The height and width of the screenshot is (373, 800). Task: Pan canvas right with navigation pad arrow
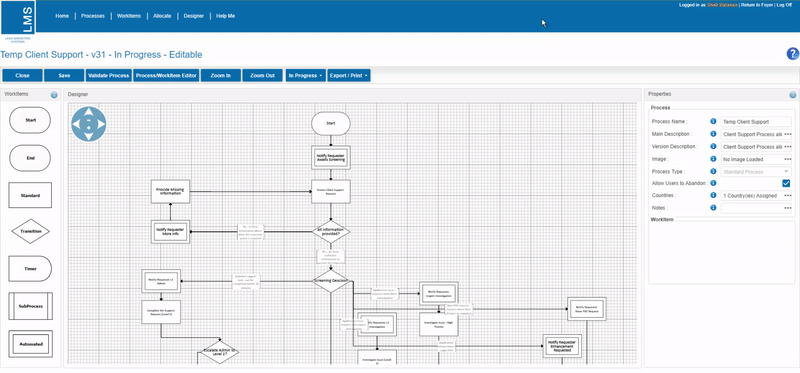[x=101, y=124]
